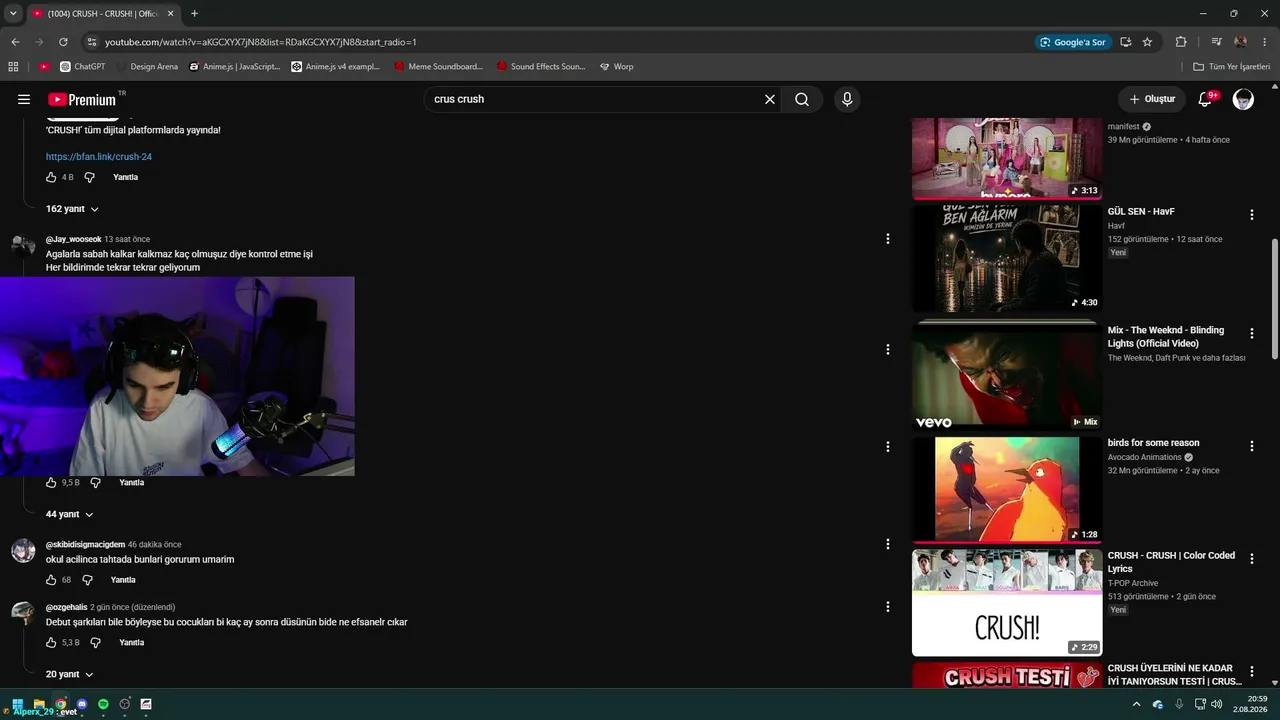Screen dimensions: 1280x720
Task: Go back with the browser back arrow
Action: (x=15, y=42)
